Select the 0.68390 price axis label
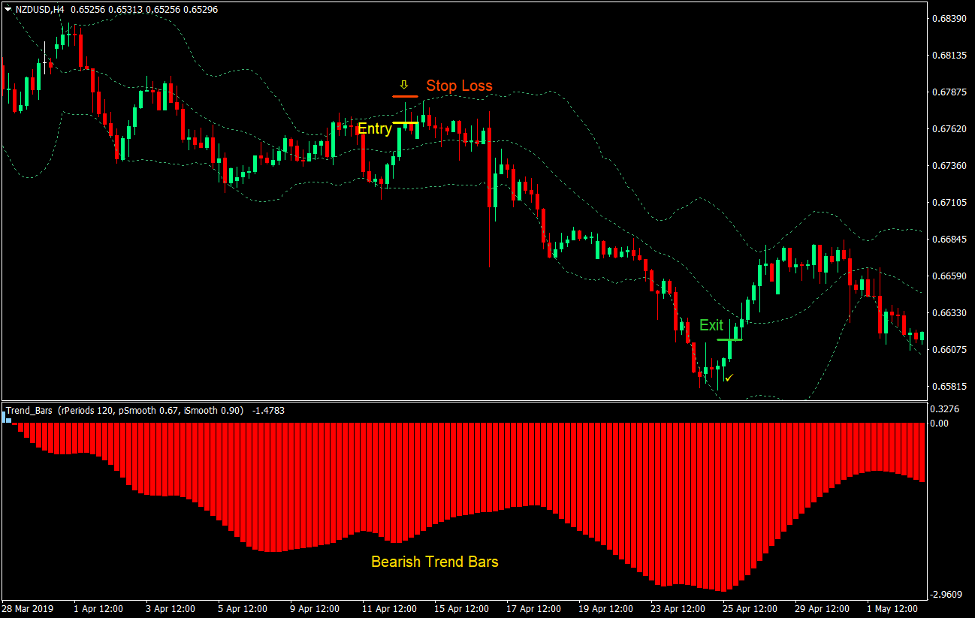Viewport: 977px width, 618px height. 949,19
